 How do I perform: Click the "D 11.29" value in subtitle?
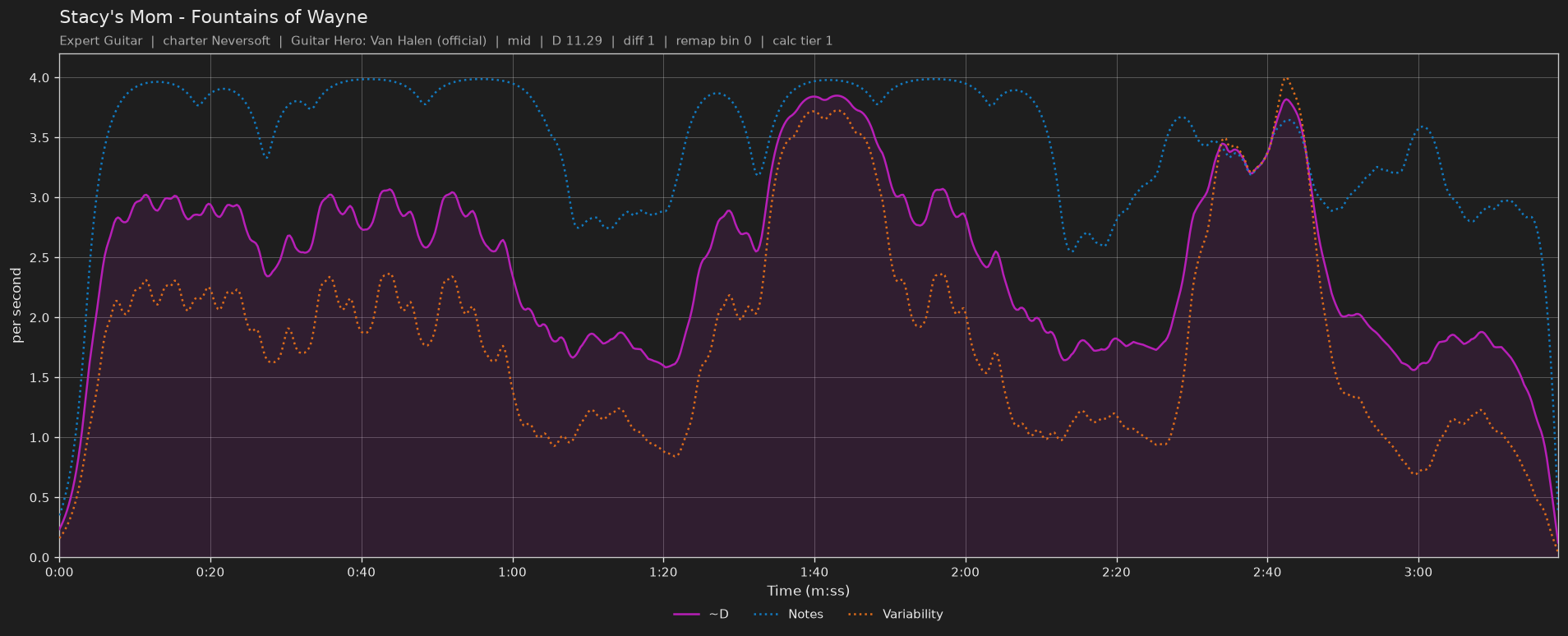577,41
